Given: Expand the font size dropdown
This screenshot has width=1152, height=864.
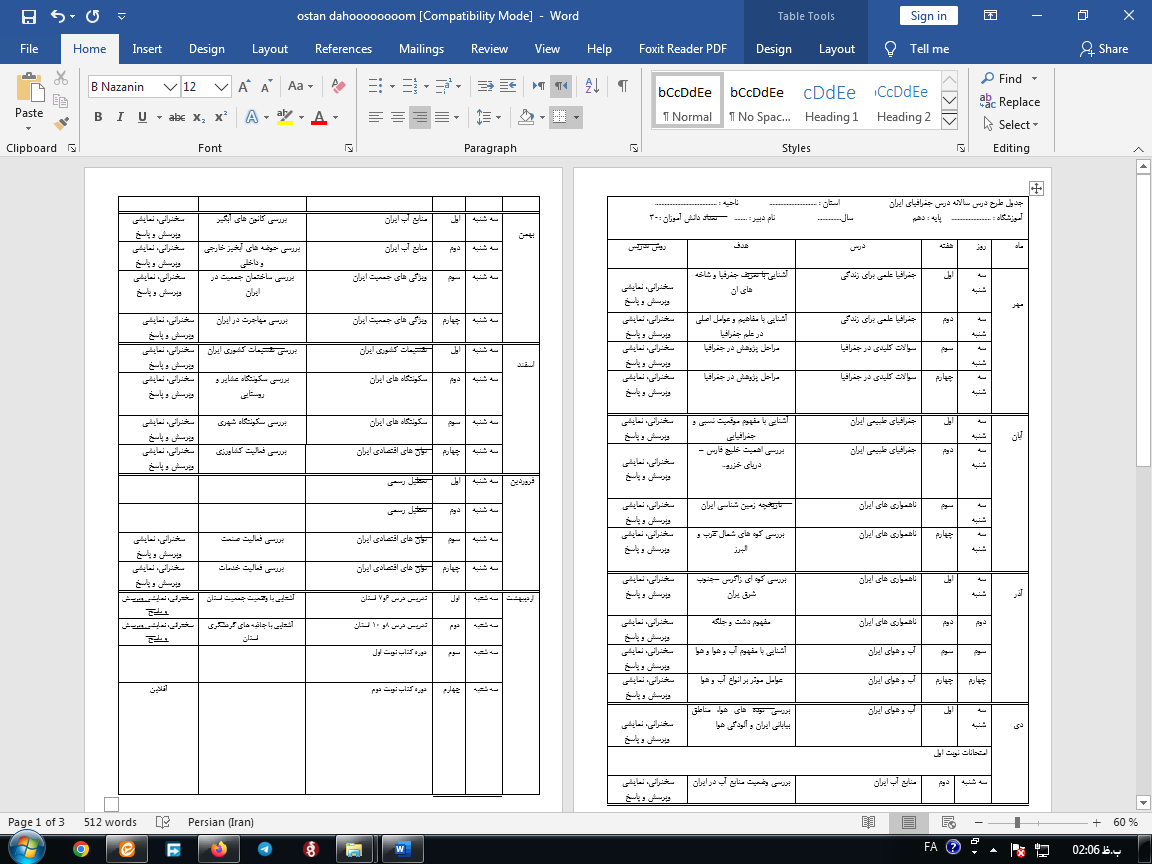Looking at the screenshot, I should coord(222,87).
